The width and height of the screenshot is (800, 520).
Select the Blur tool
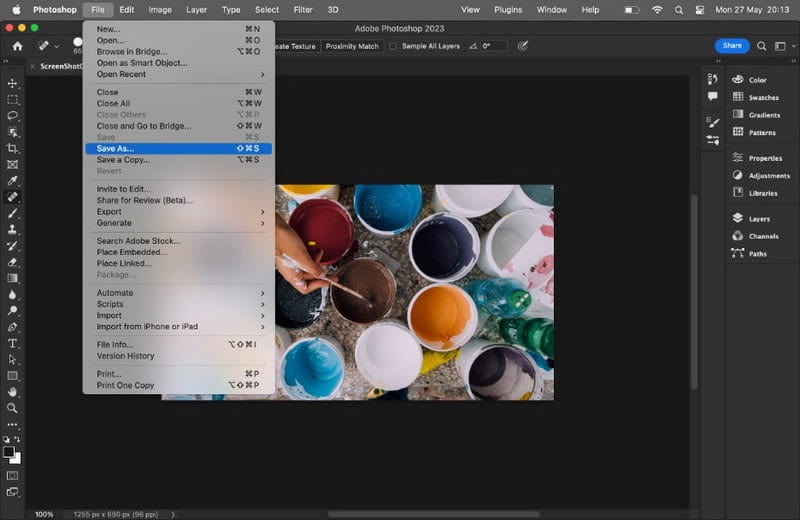point(12,295)
